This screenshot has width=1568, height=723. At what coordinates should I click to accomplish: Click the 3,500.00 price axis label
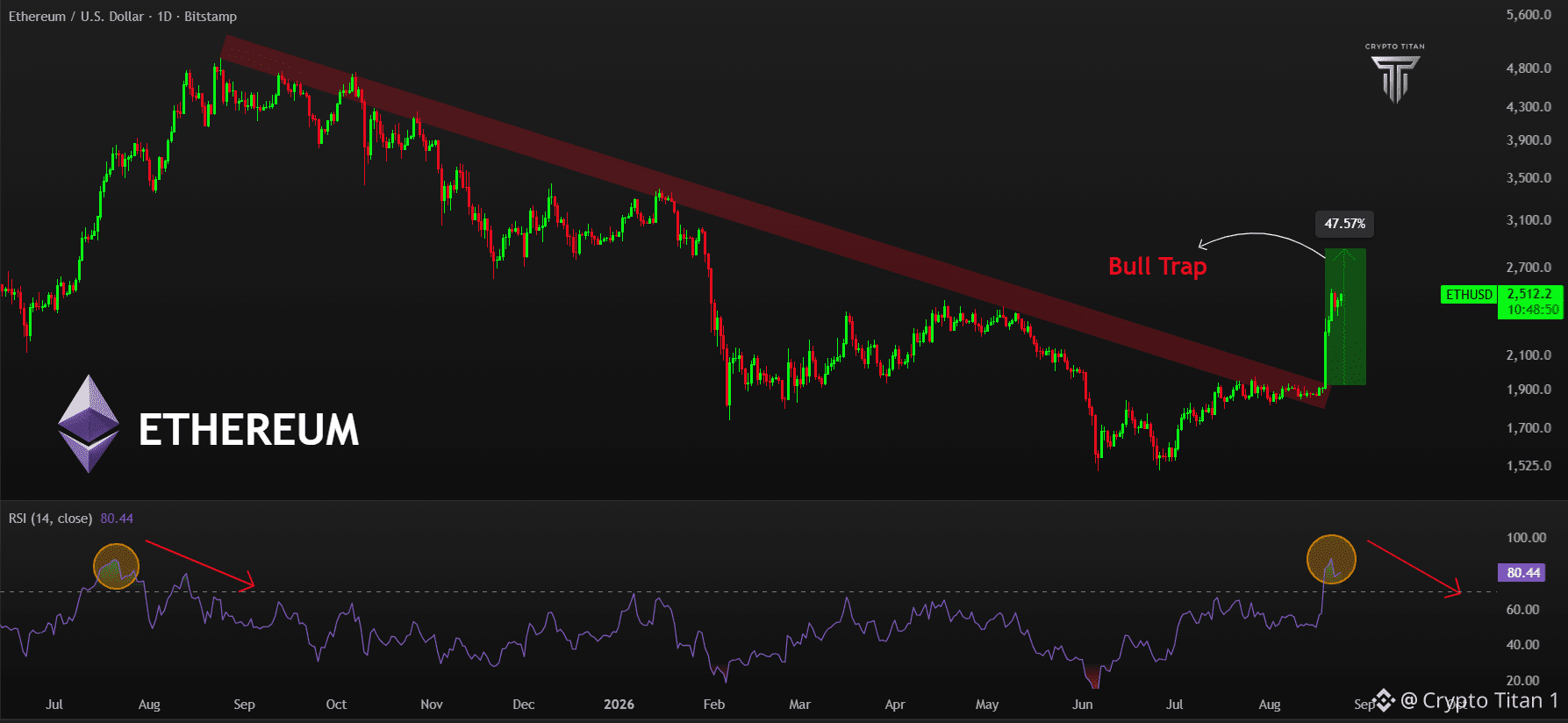pos(1529,178)
